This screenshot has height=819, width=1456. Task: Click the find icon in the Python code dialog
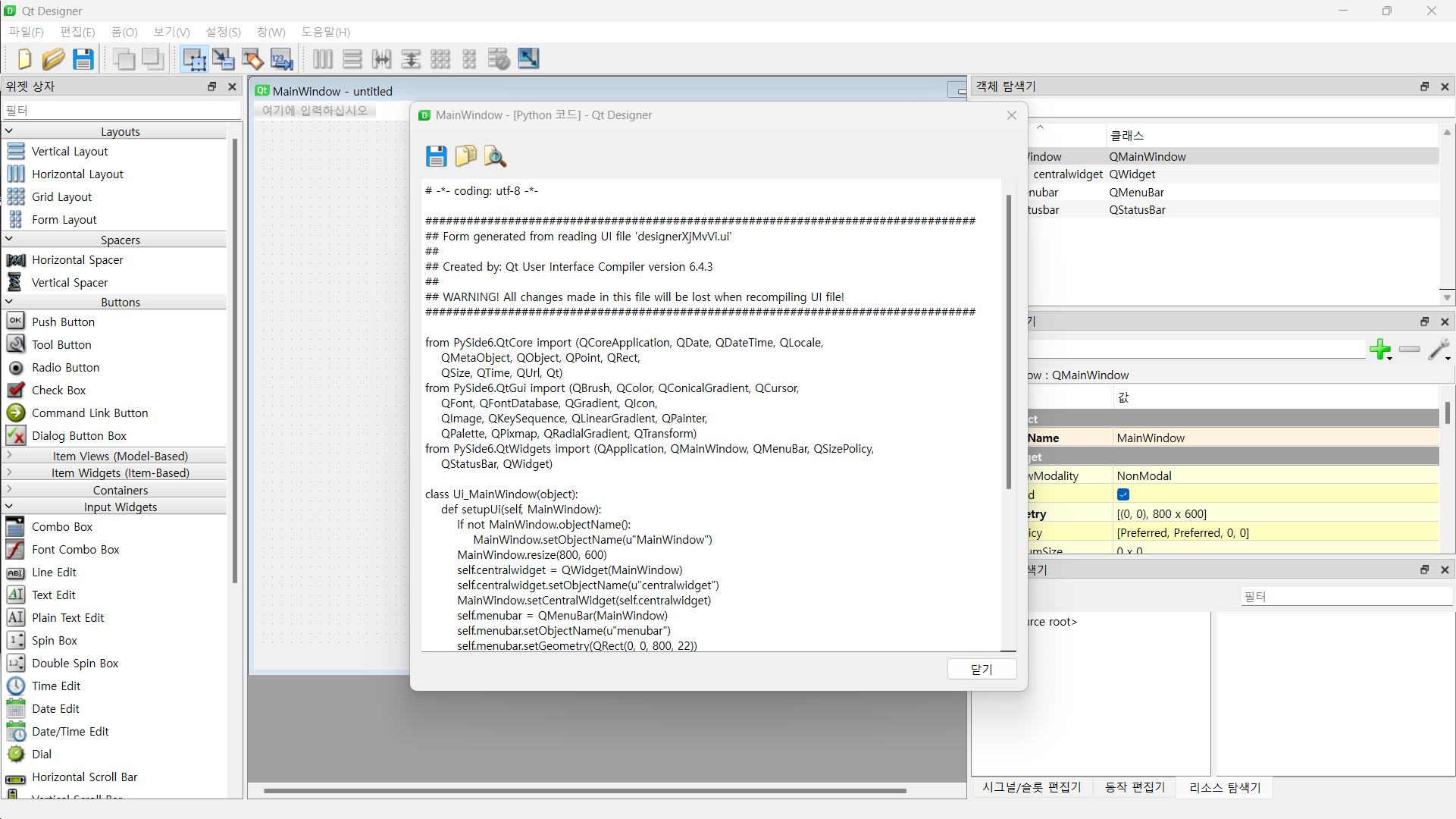(495, 156)
